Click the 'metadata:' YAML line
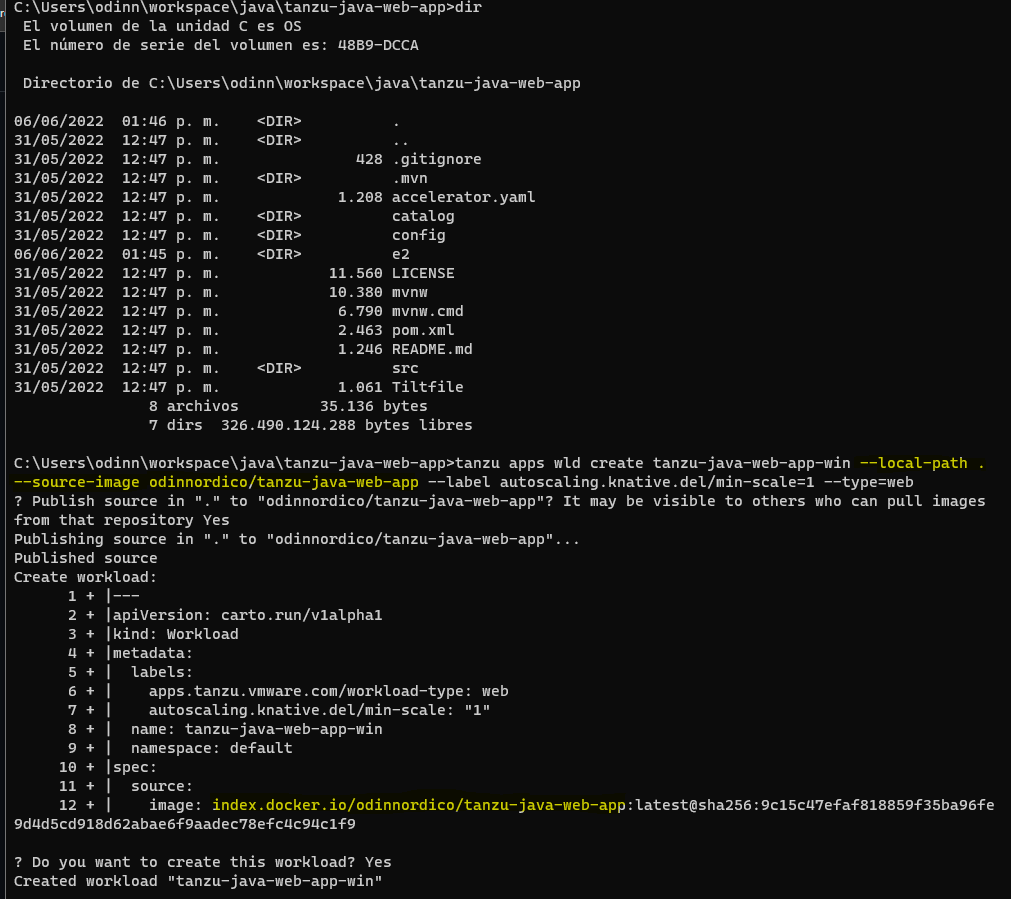Image resolution: width=1011 pixels, height=899 pixels. [153, 653]
